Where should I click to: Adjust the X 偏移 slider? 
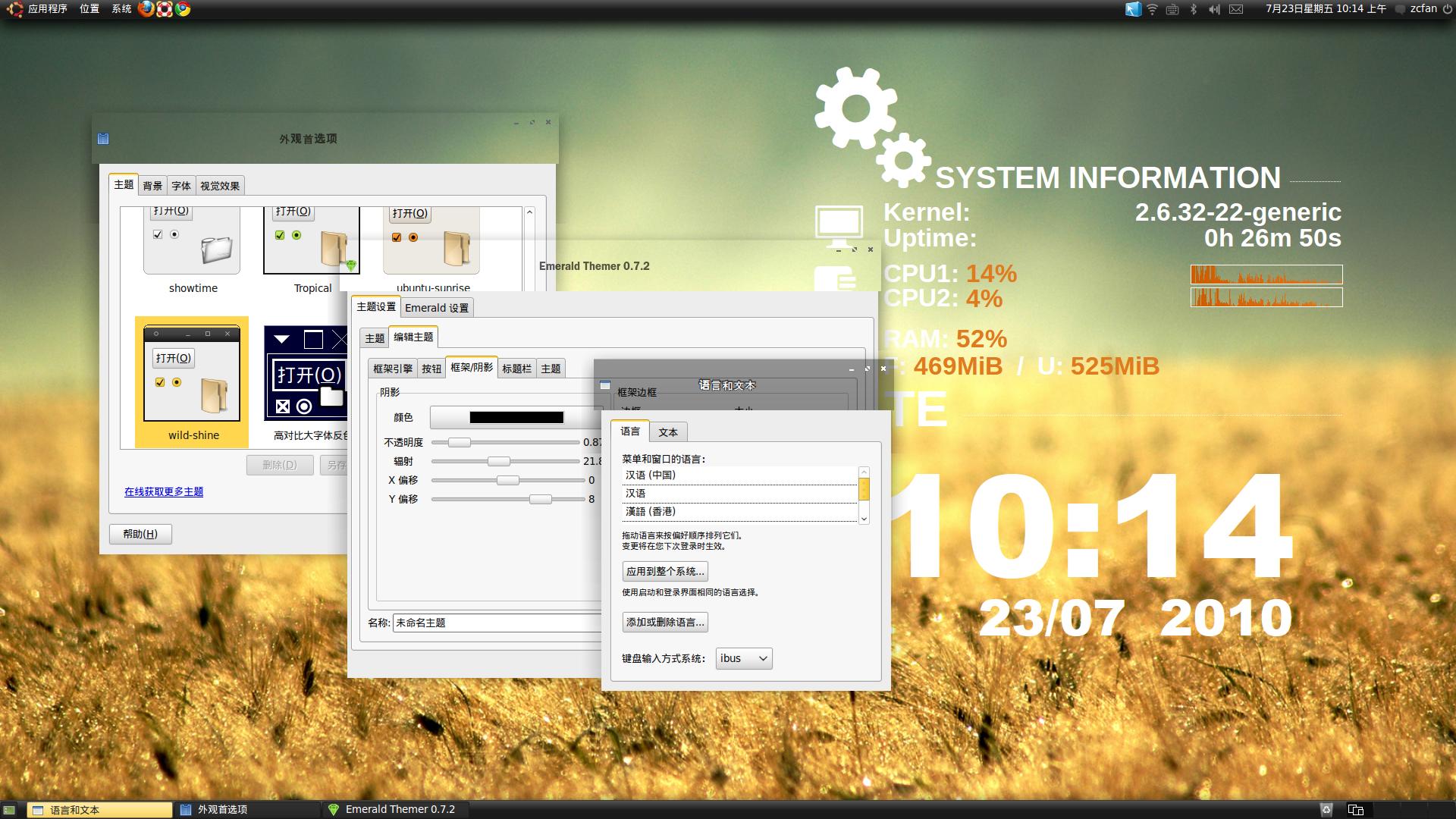(x=508, y=480)
